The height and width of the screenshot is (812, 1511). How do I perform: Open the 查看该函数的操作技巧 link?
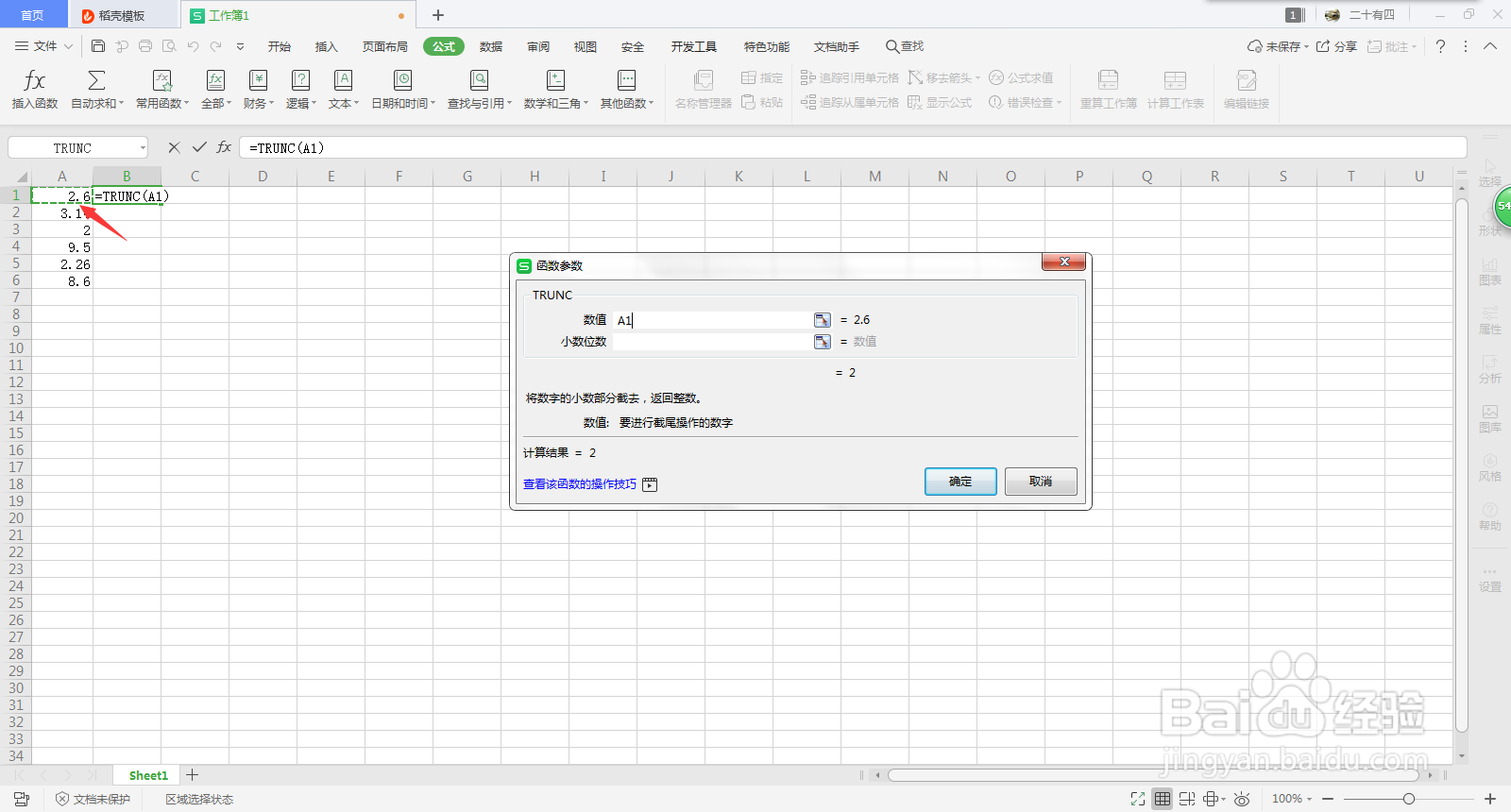pos(580,484)
